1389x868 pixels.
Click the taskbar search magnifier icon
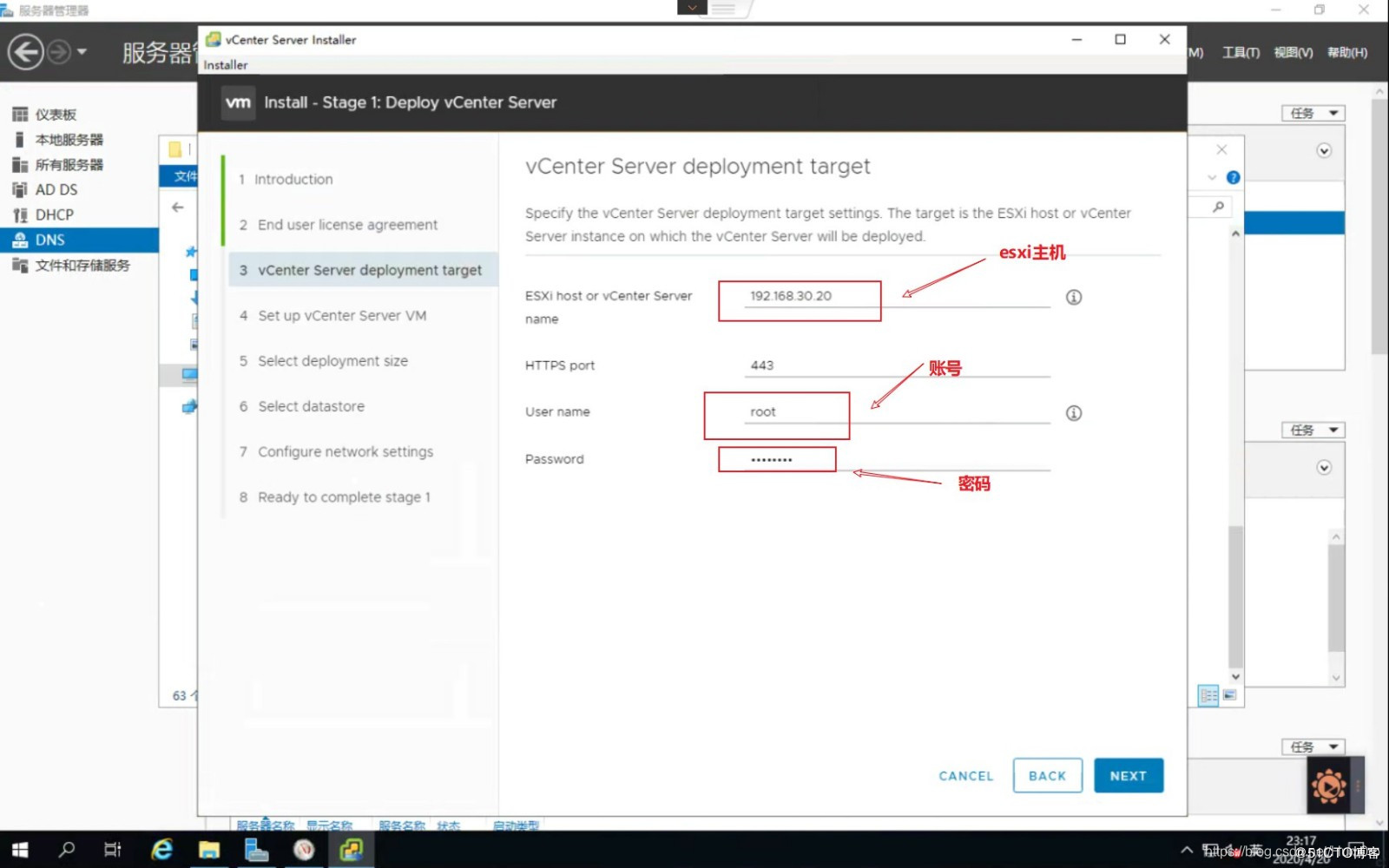[x=66, y=850]
